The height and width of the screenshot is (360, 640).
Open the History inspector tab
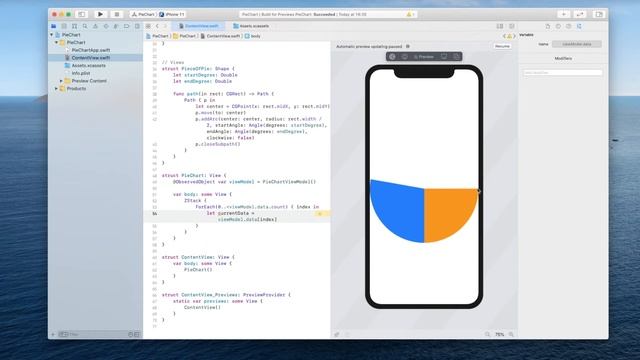558,26
